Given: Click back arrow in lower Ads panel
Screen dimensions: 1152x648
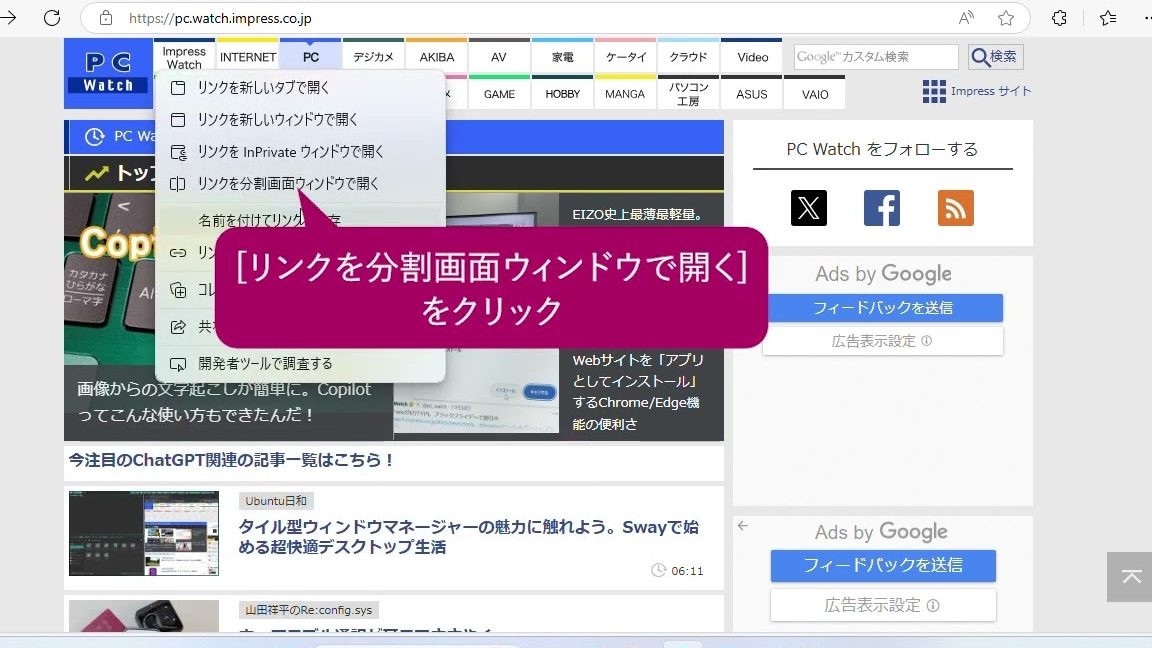Looking at the screenshot, I should pyautogui.click(x=743, y=525).
